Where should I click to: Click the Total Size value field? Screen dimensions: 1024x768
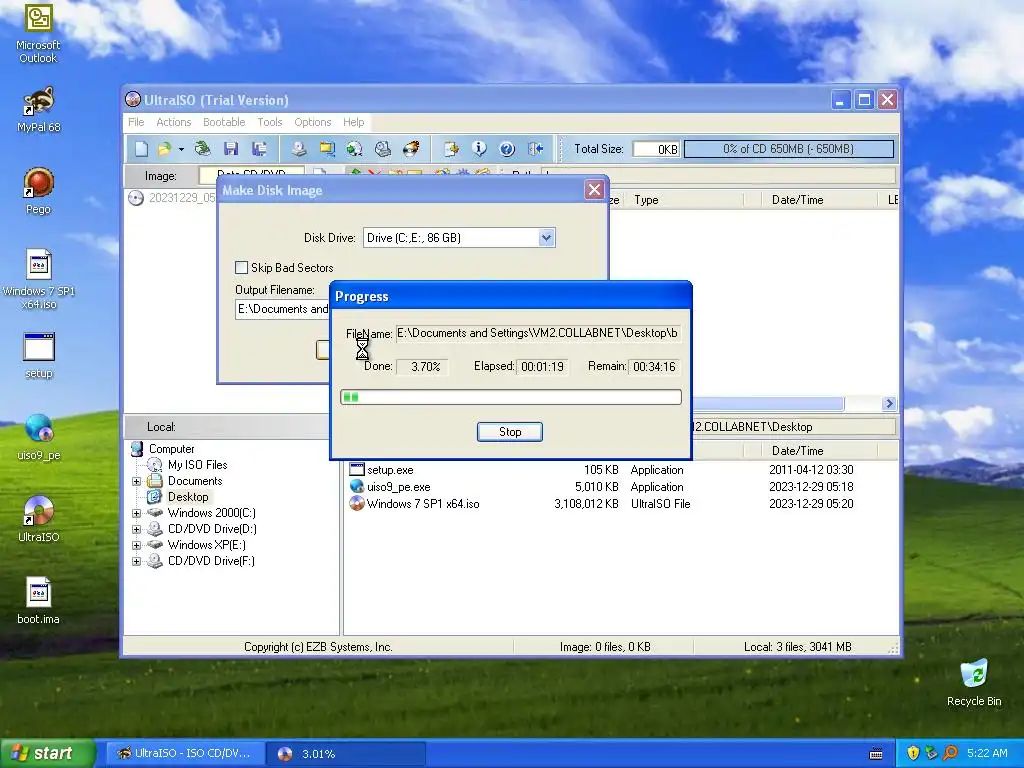[656, 149]
